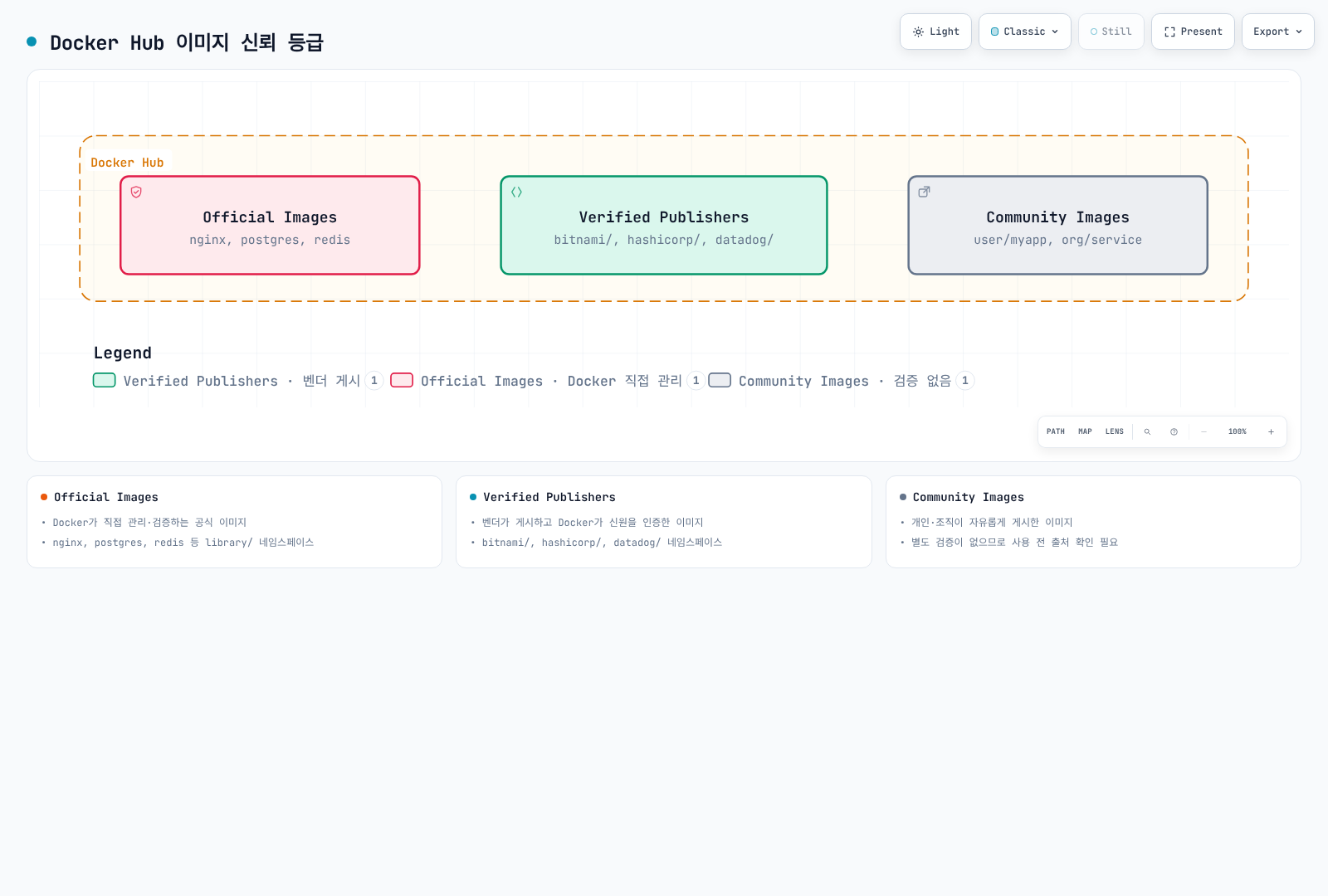
Task: Click bullet '개인·조직이 자유롭게 게시한 이미지'
Action: click(992, 522)
